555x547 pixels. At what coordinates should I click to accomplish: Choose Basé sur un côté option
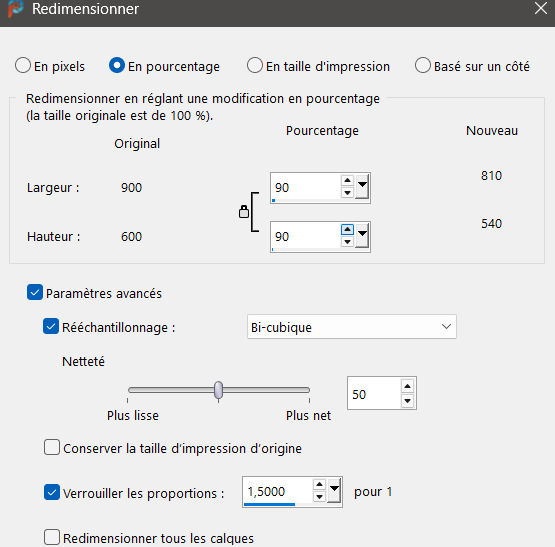point(423,66)
